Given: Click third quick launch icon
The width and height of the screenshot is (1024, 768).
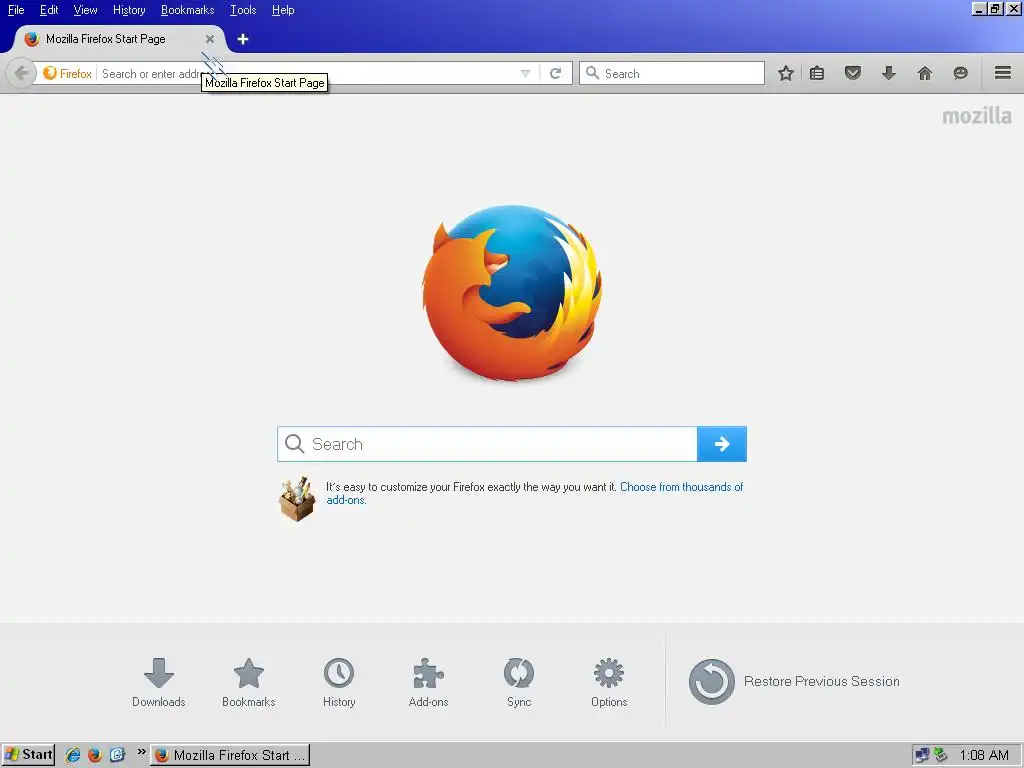Looking at the screenshot, I should (117, 755).
